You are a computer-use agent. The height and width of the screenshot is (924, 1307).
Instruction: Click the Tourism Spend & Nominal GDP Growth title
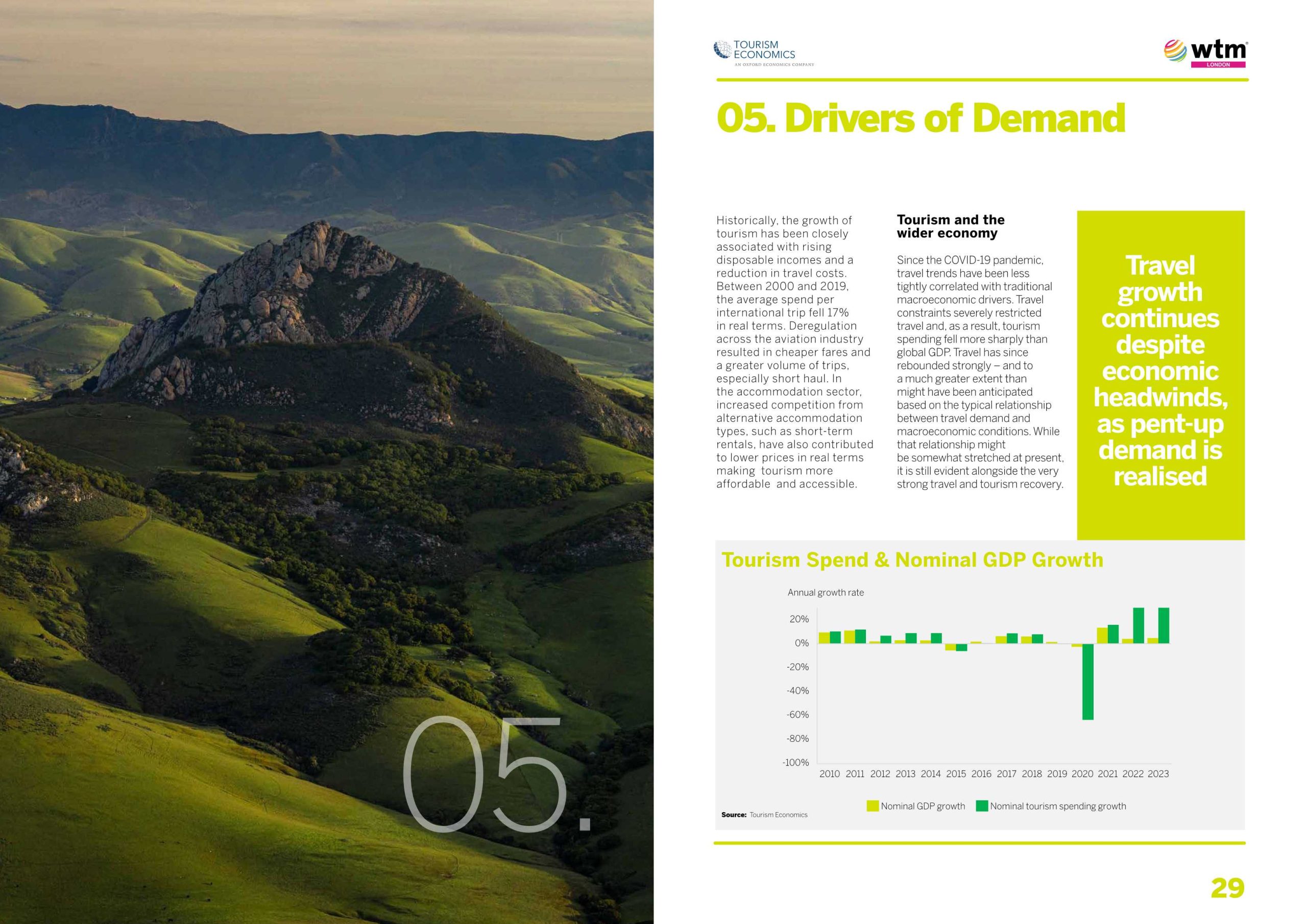coord(912,560)
